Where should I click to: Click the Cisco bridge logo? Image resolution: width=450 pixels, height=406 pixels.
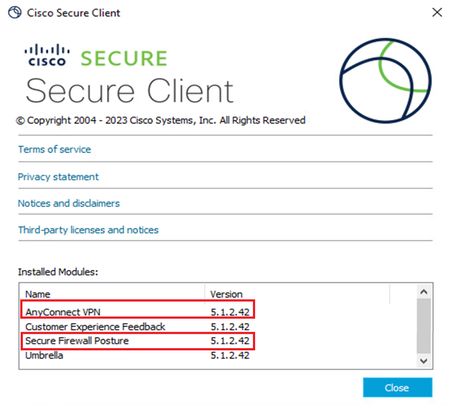coord(47,55)
